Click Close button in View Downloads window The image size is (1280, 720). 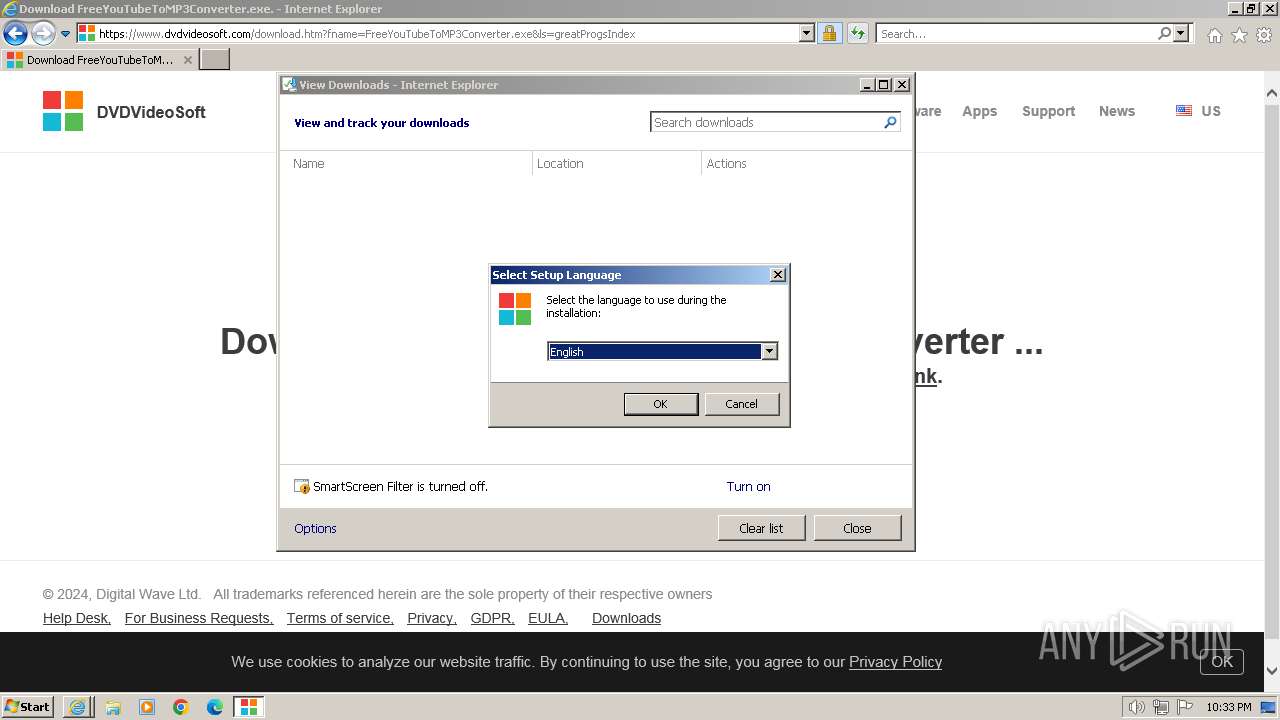pyautogui.click(x=857, y=528)
